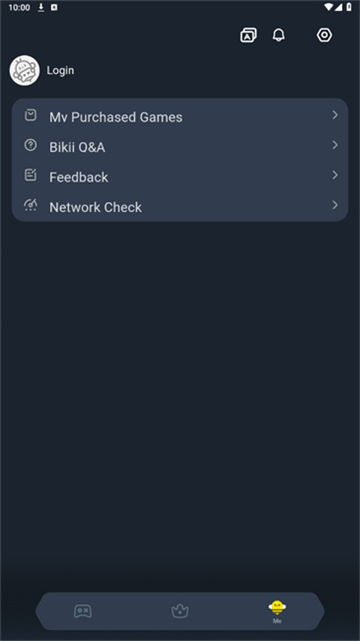Click the edit note icon beside Feedback
360x641 pixels.
(x=31, y=175)
